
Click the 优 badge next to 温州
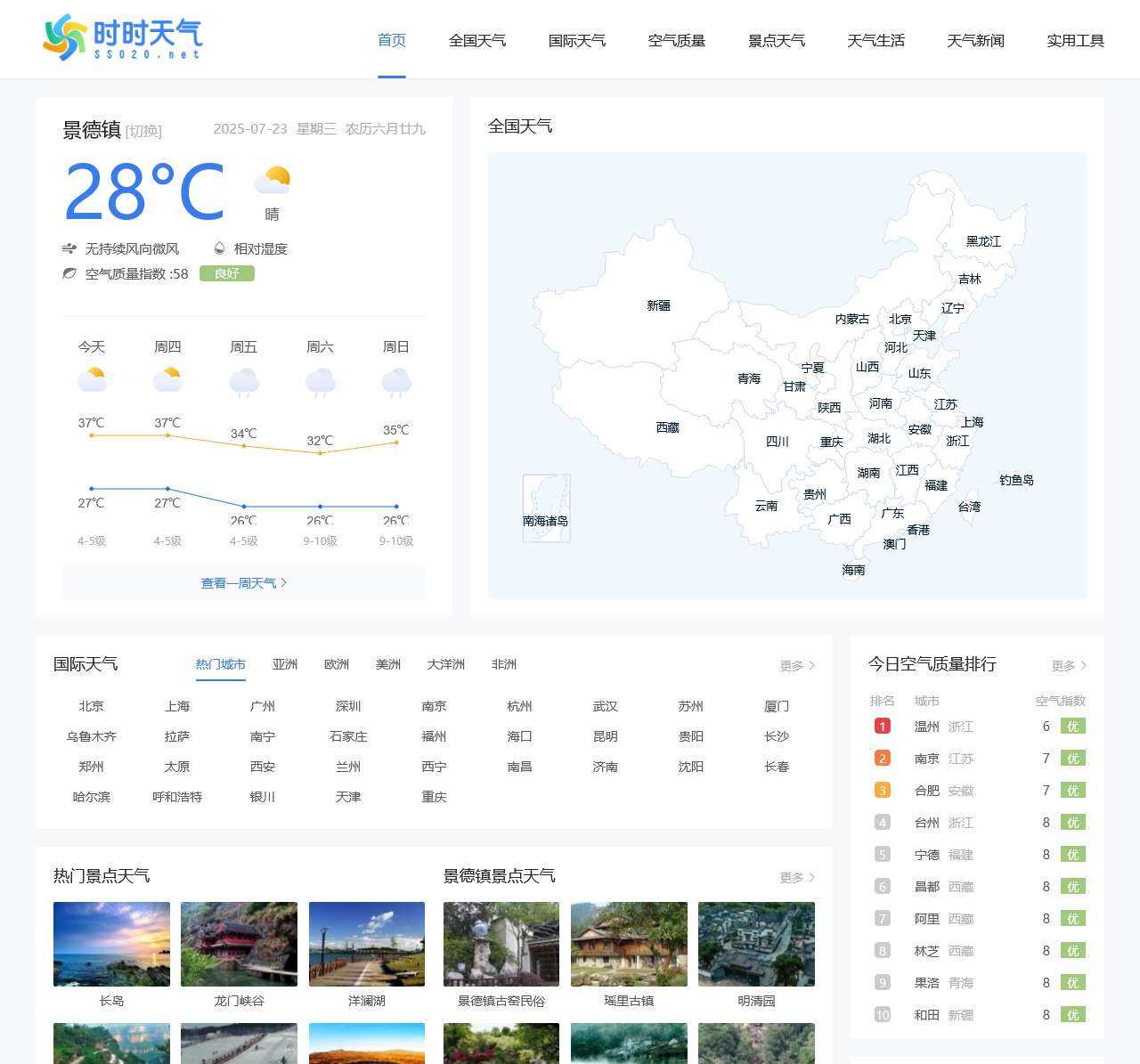coord(1072,727)
